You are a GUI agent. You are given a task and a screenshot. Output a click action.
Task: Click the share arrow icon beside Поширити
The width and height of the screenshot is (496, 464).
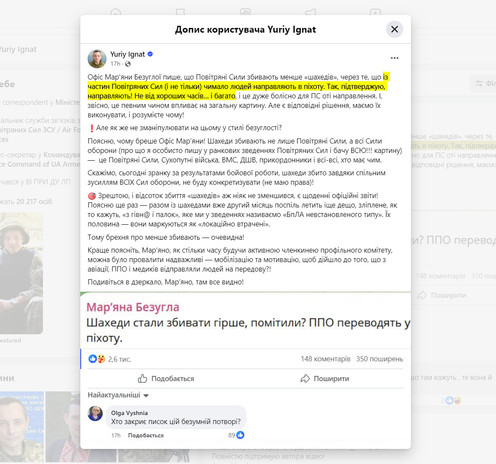click(305, 378)
